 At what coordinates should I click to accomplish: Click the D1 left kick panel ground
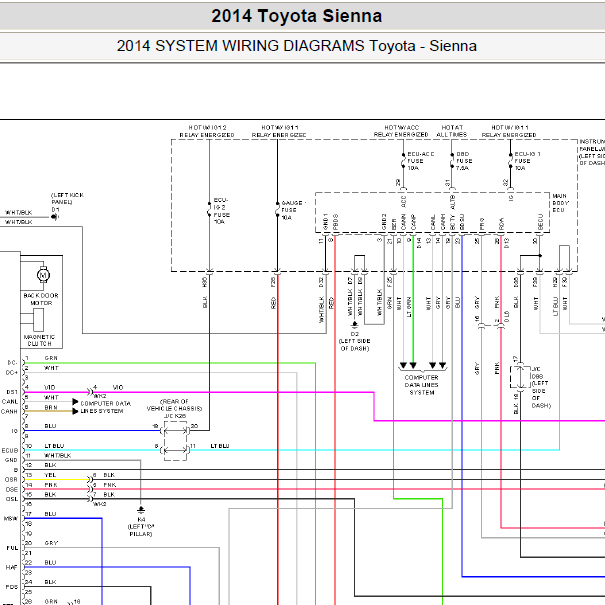point(54,217)
